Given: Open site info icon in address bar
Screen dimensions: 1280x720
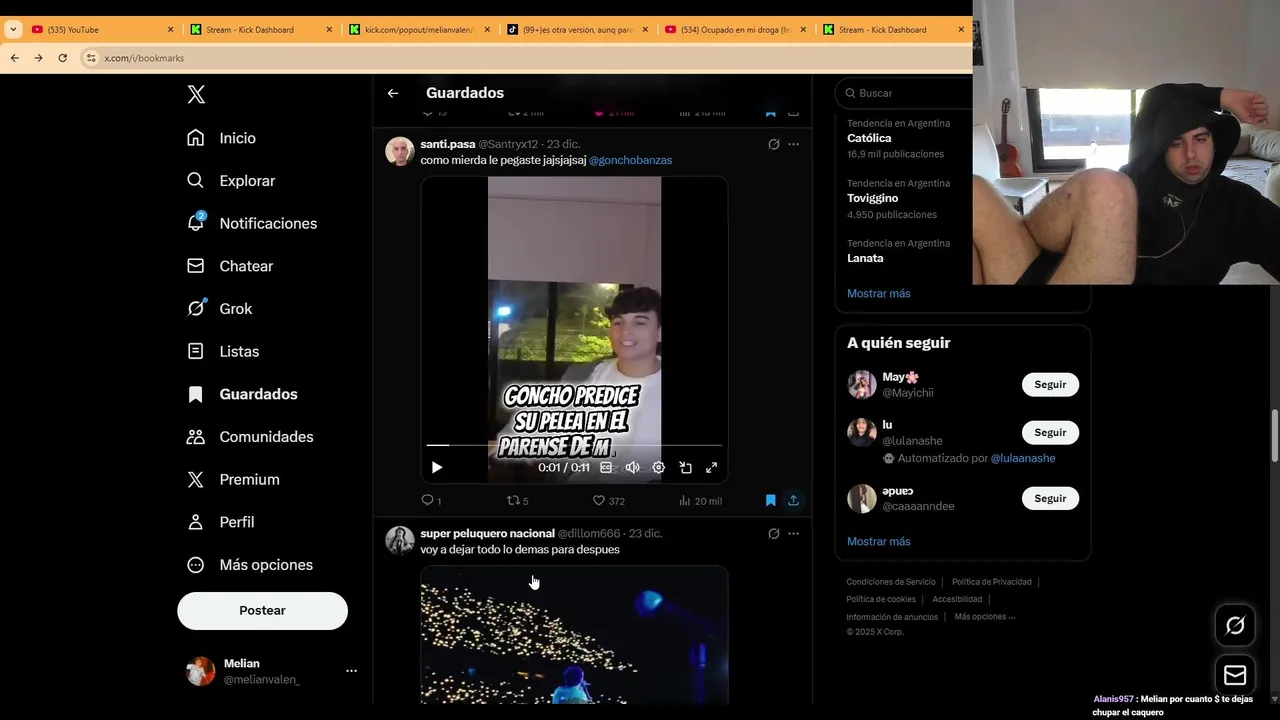Looking at the screenshot, I should point(91,58).
